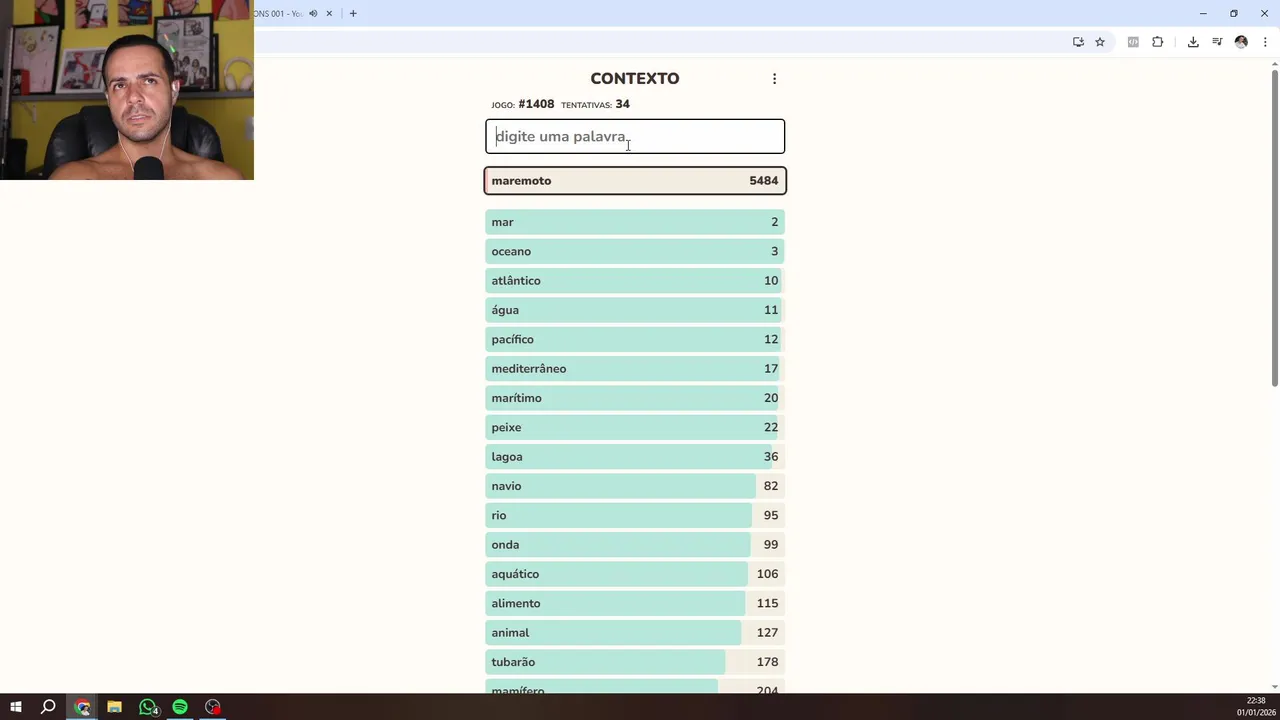
Task: Click the 'onda' guess row
Action: point(635,545)
